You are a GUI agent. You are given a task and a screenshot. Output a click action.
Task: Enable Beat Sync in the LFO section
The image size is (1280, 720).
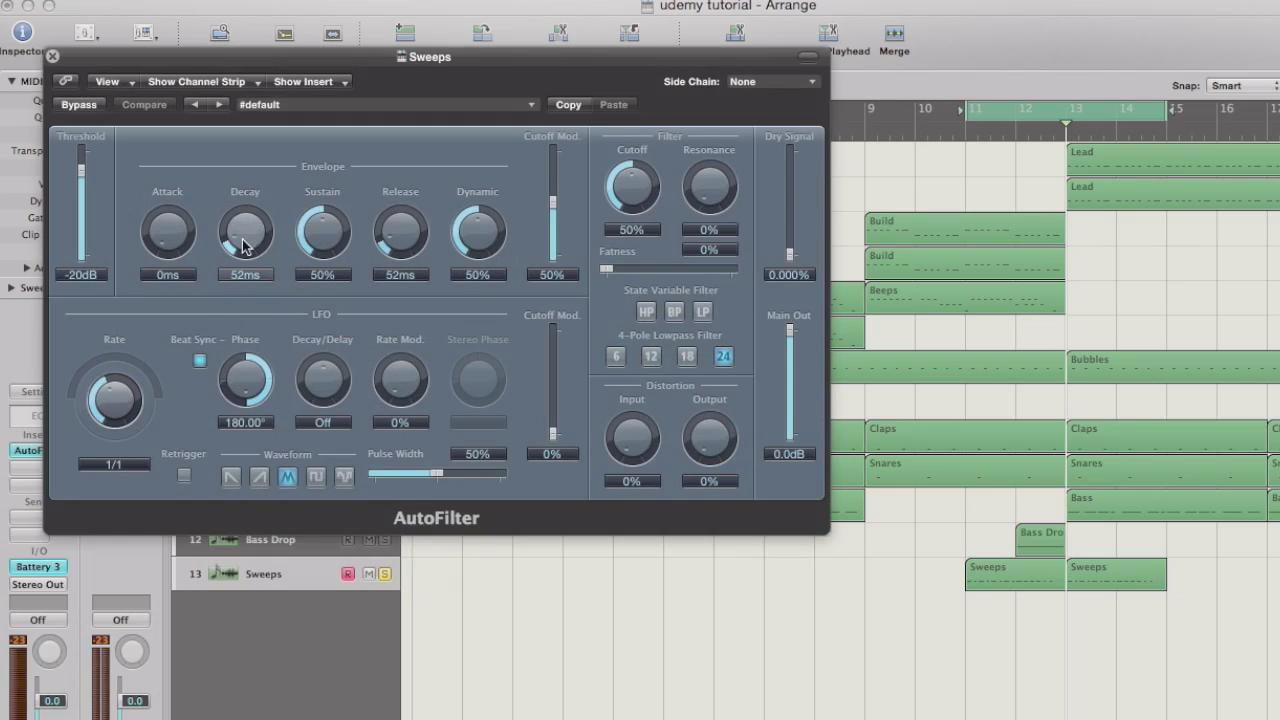tap(199, 361)
